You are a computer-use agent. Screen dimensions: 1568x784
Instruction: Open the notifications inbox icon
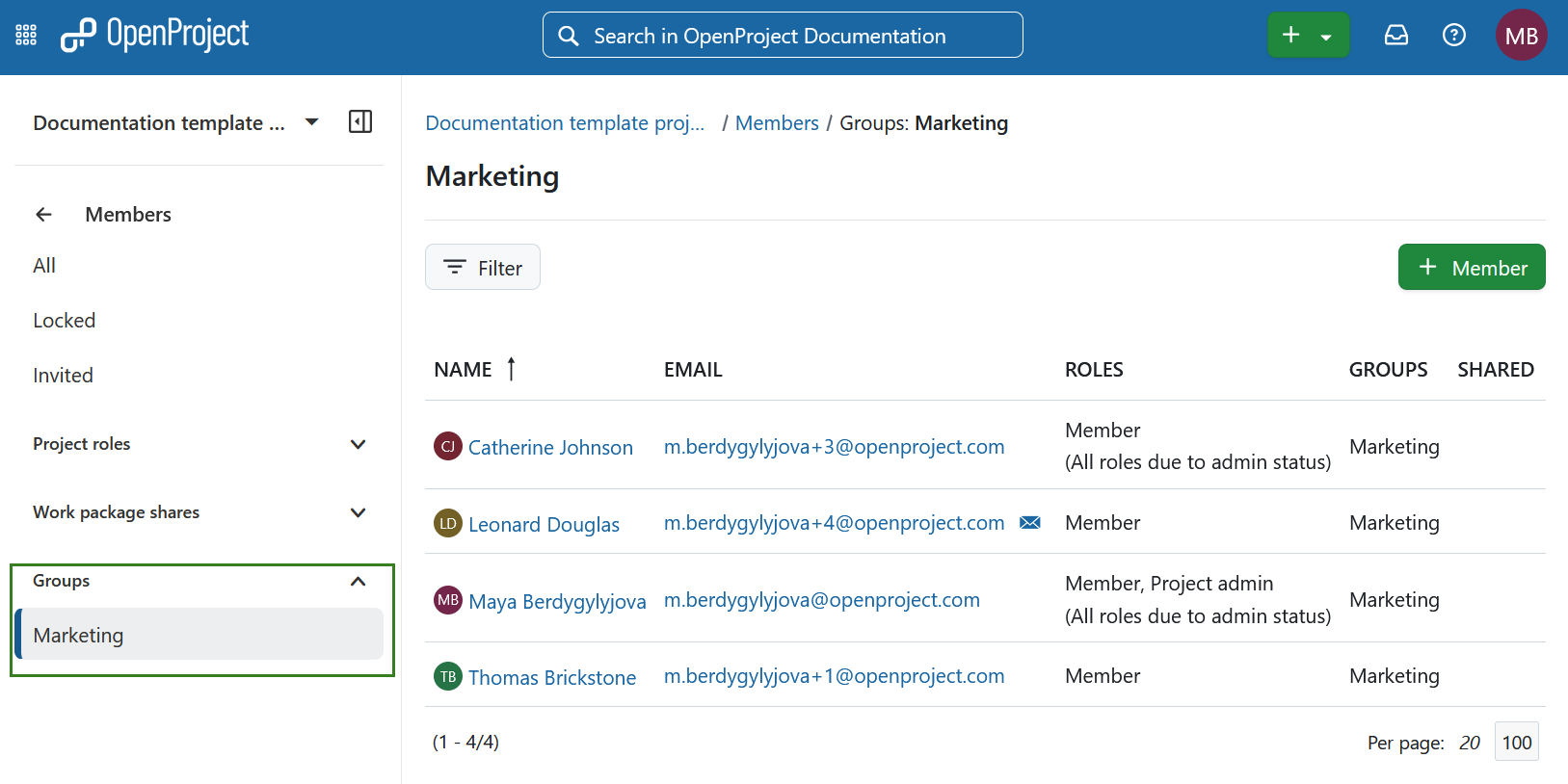click(1396, 36)
